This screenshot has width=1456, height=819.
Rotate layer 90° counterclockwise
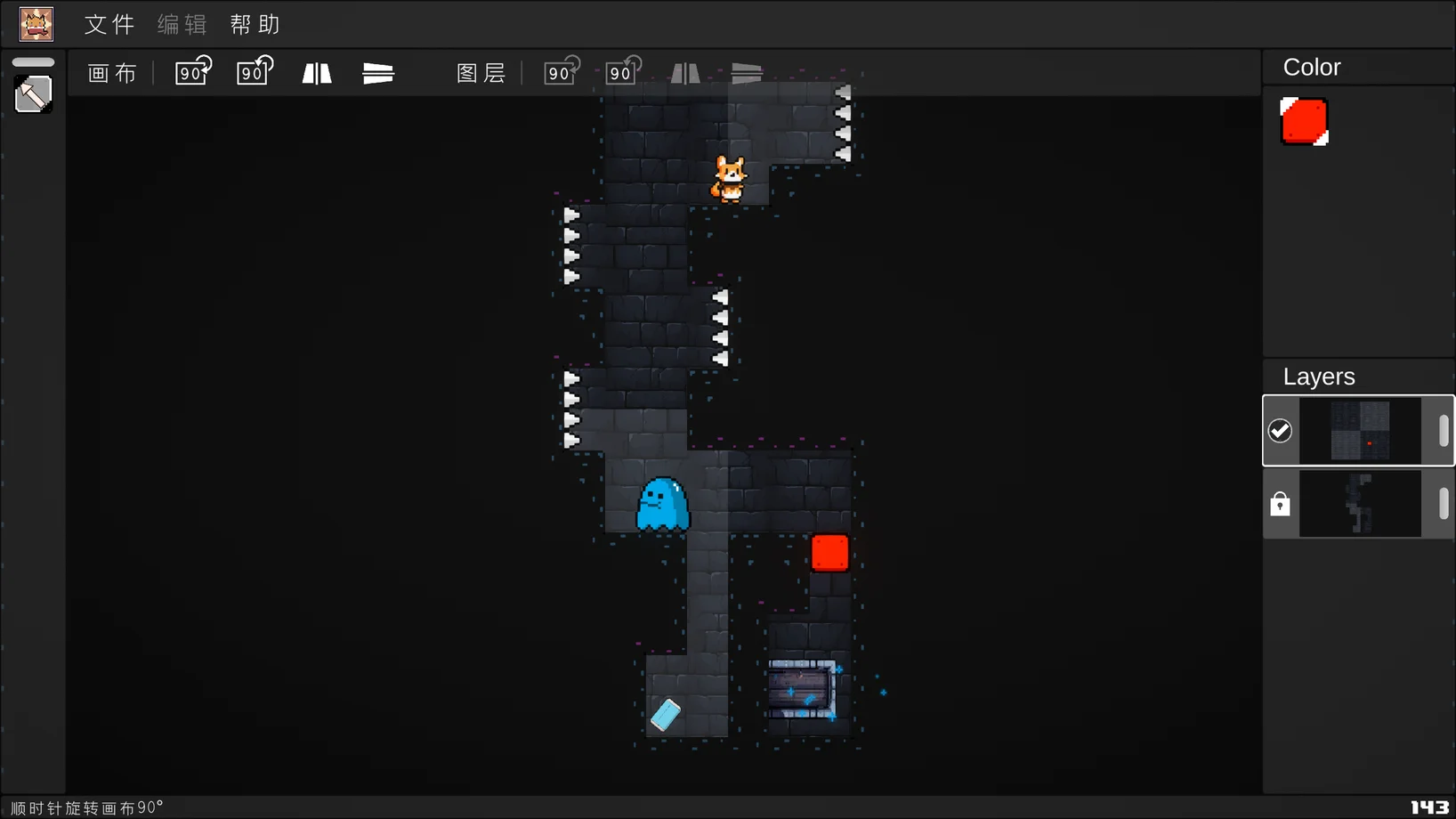pyautogui.click(x=623, y=71)
